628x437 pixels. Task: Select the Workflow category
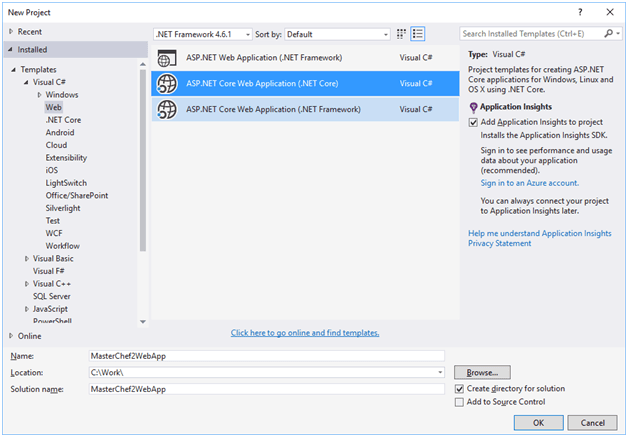pyautogui.click(x=62, y=246)
